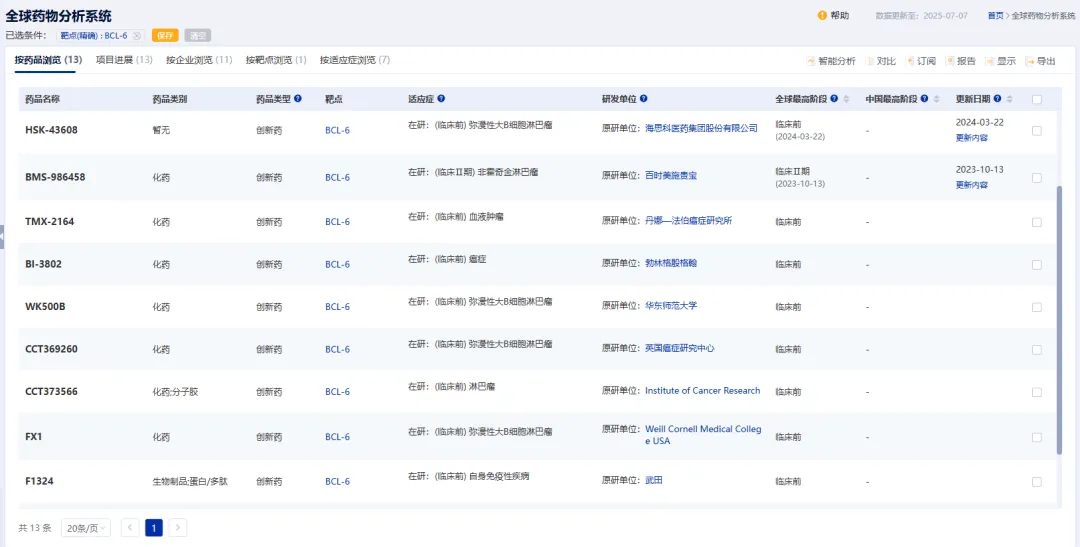The height and width of the screenshot is (547, 1080).
Task: Sort by 更新日期 using its sort arrows
Action: click(x=1009, y=99)
